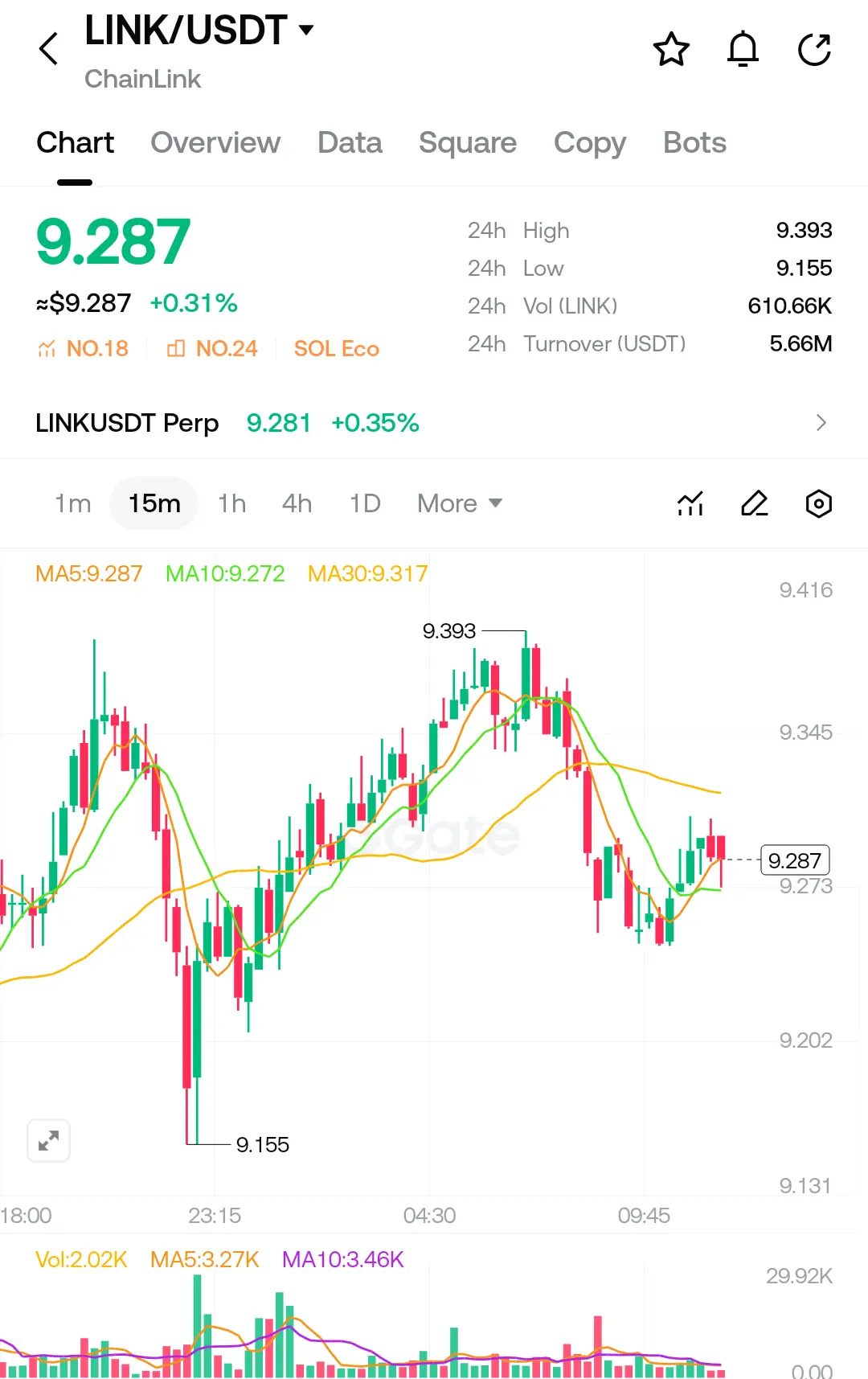Open the NO.18 ranking tag
Viewport: 868px width, 1379px height.
coord(83,348)
